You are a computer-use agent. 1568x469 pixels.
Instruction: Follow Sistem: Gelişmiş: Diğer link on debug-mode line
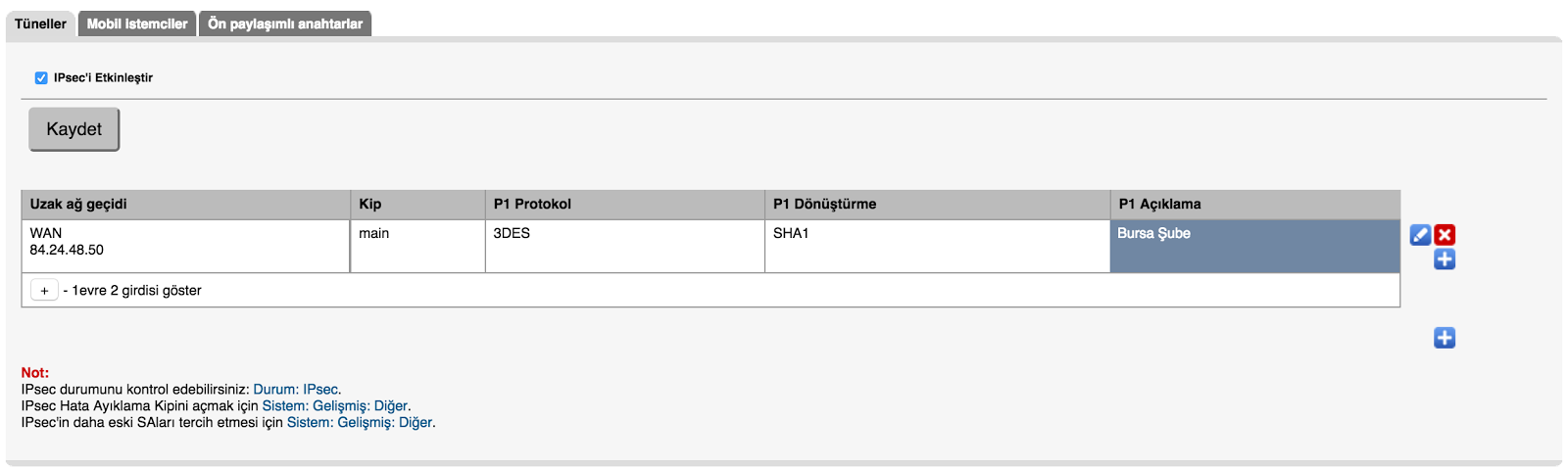335,406
